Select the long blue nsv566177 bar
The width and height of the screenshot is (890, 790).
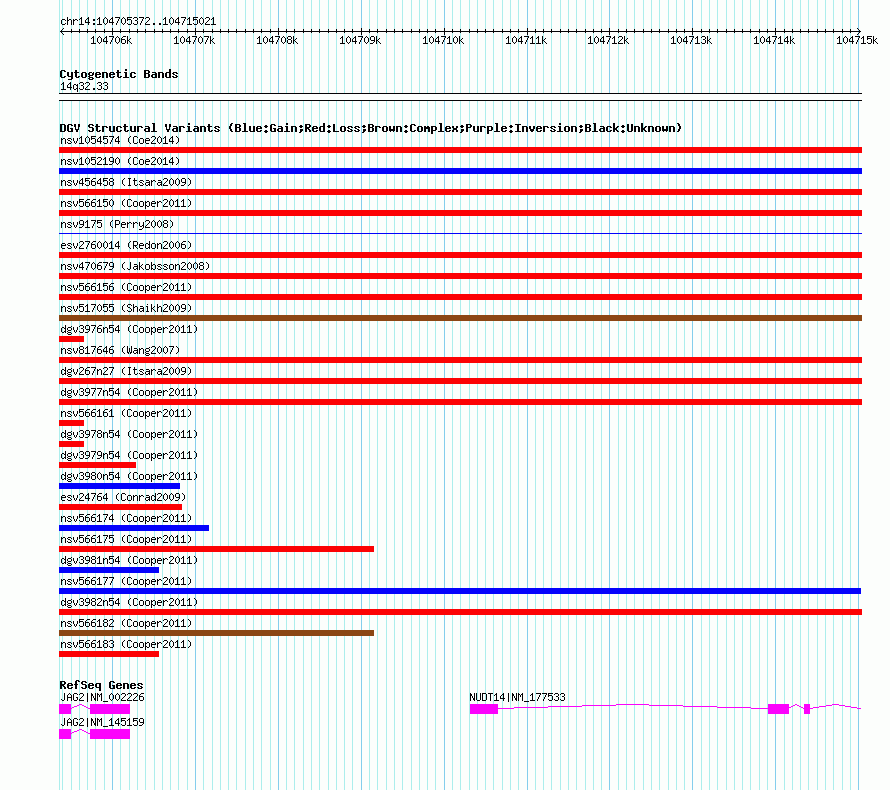point(460,591)
